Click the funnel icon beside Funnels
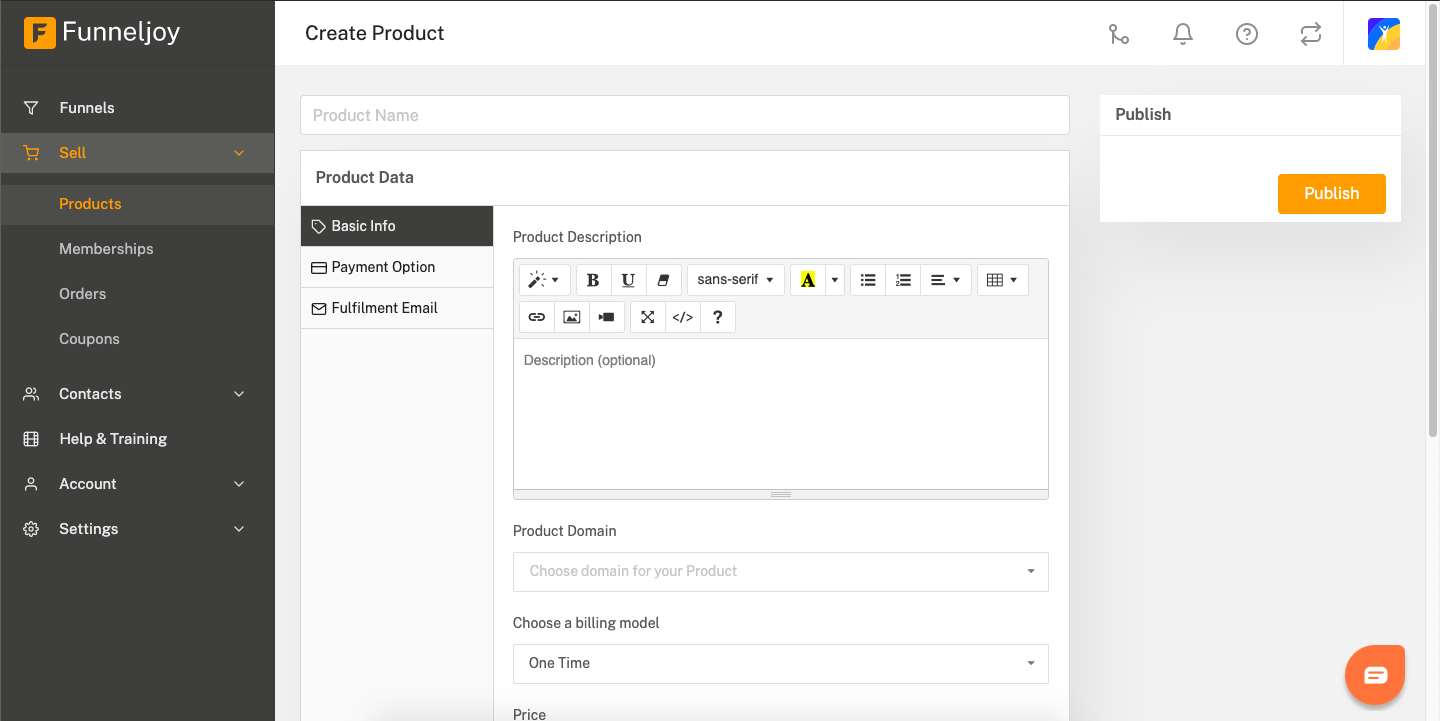The width and height of the screenshot is (1440, 721). [x=31, y=108]
